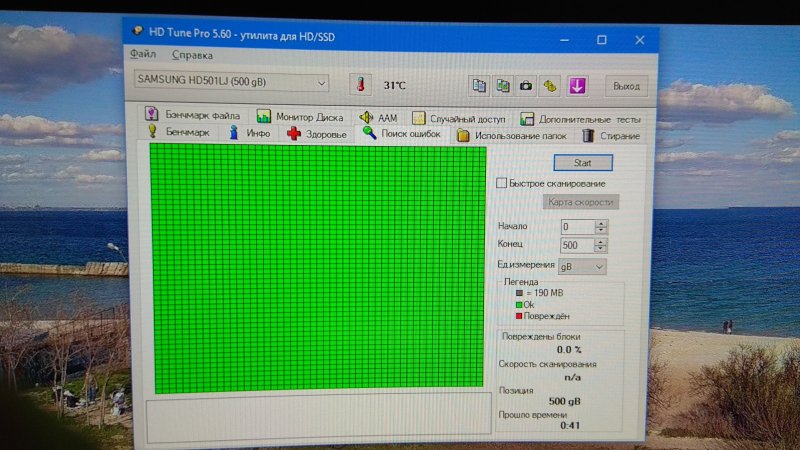
Task: Click the copy info to clipboard icon
Action: [480, 86]
